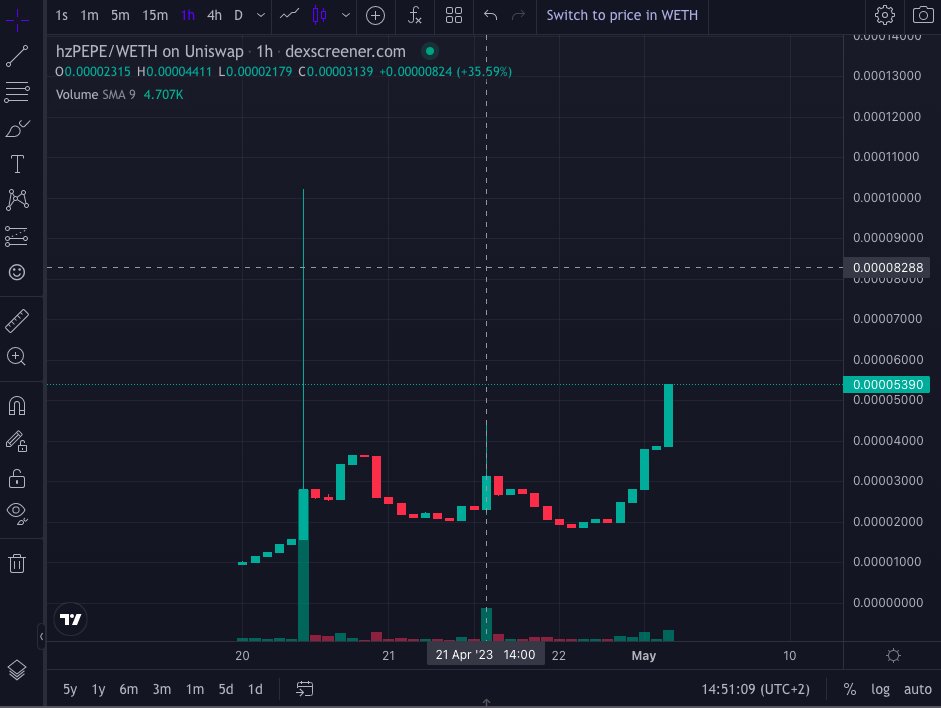This screenshot has width=941, height=708.
Task: Take a chart snapshot with camera icon
Action: pos(923,15)
